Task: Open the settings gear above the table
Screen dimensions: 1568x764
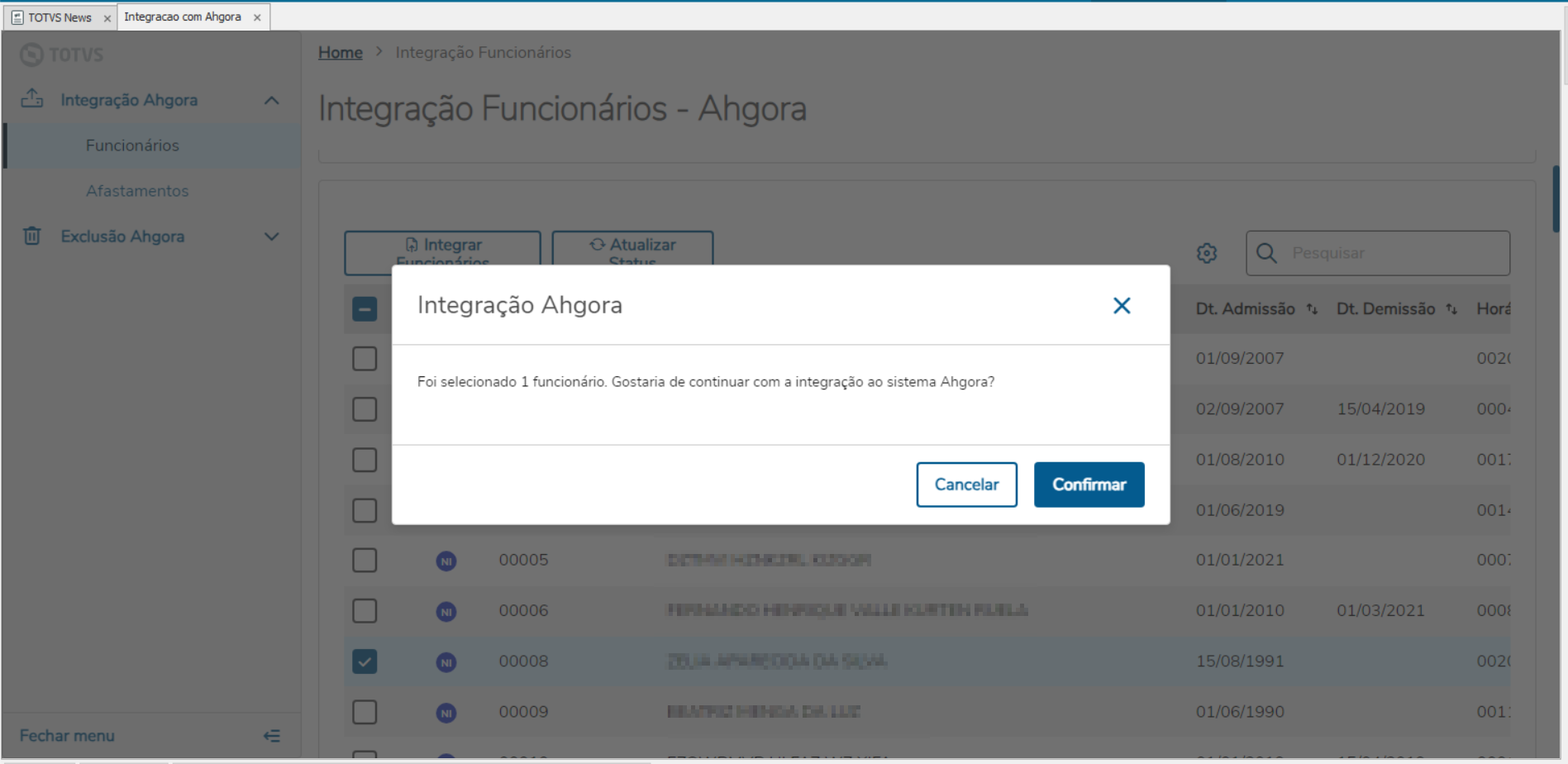Action: (x=1207, y=253)
